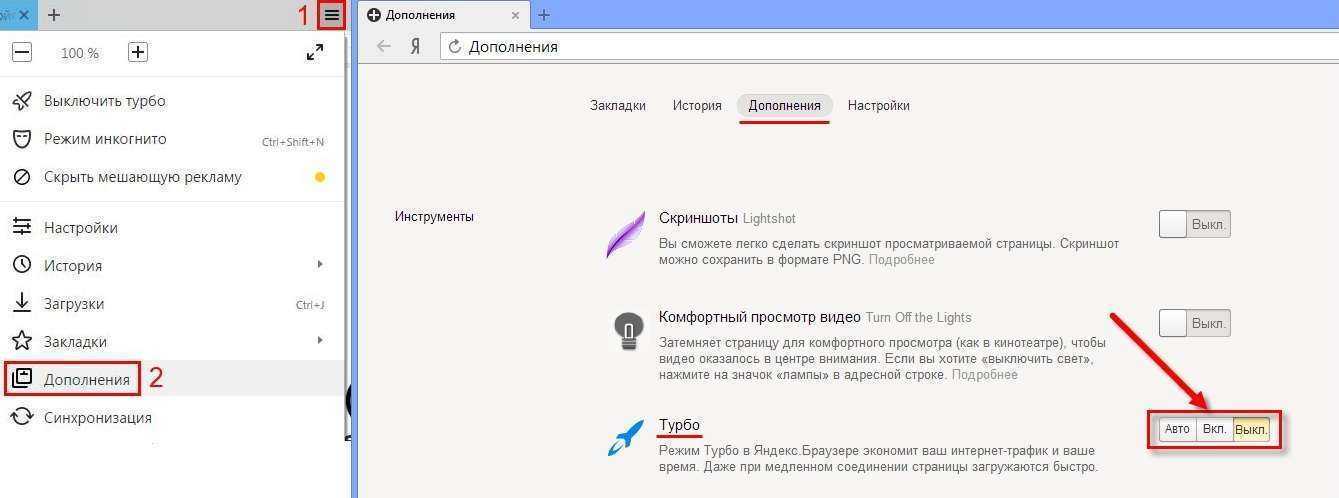
Task: Click Выключить турбо in the menu
Action: point(104,101)
